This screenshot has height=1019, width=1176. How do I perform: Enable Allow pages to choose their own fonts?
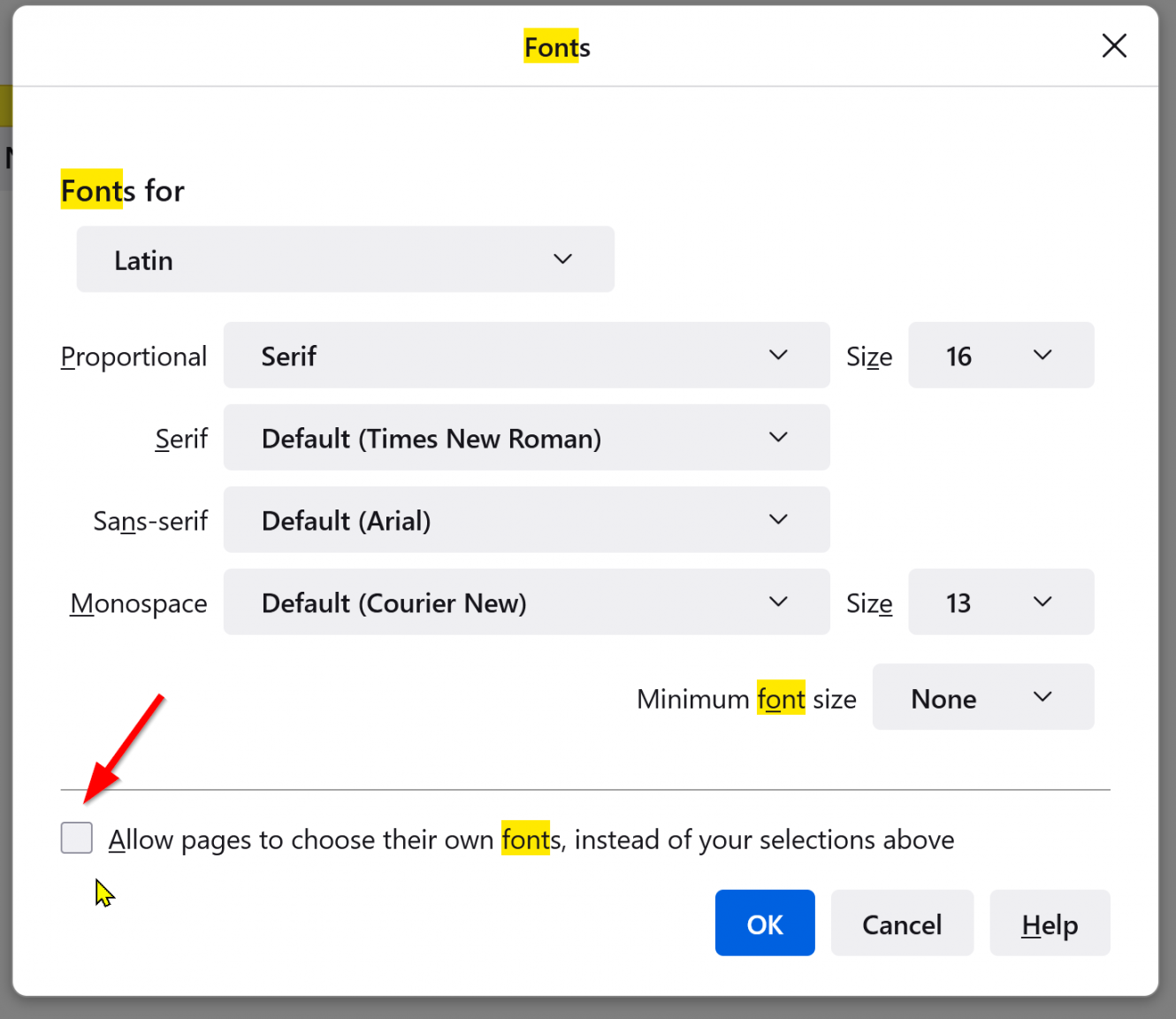point(77,838)
